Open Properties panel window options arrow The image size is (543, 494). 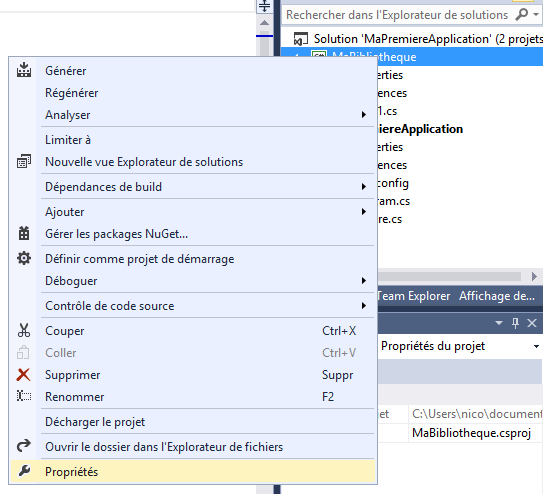pos(499,323)
